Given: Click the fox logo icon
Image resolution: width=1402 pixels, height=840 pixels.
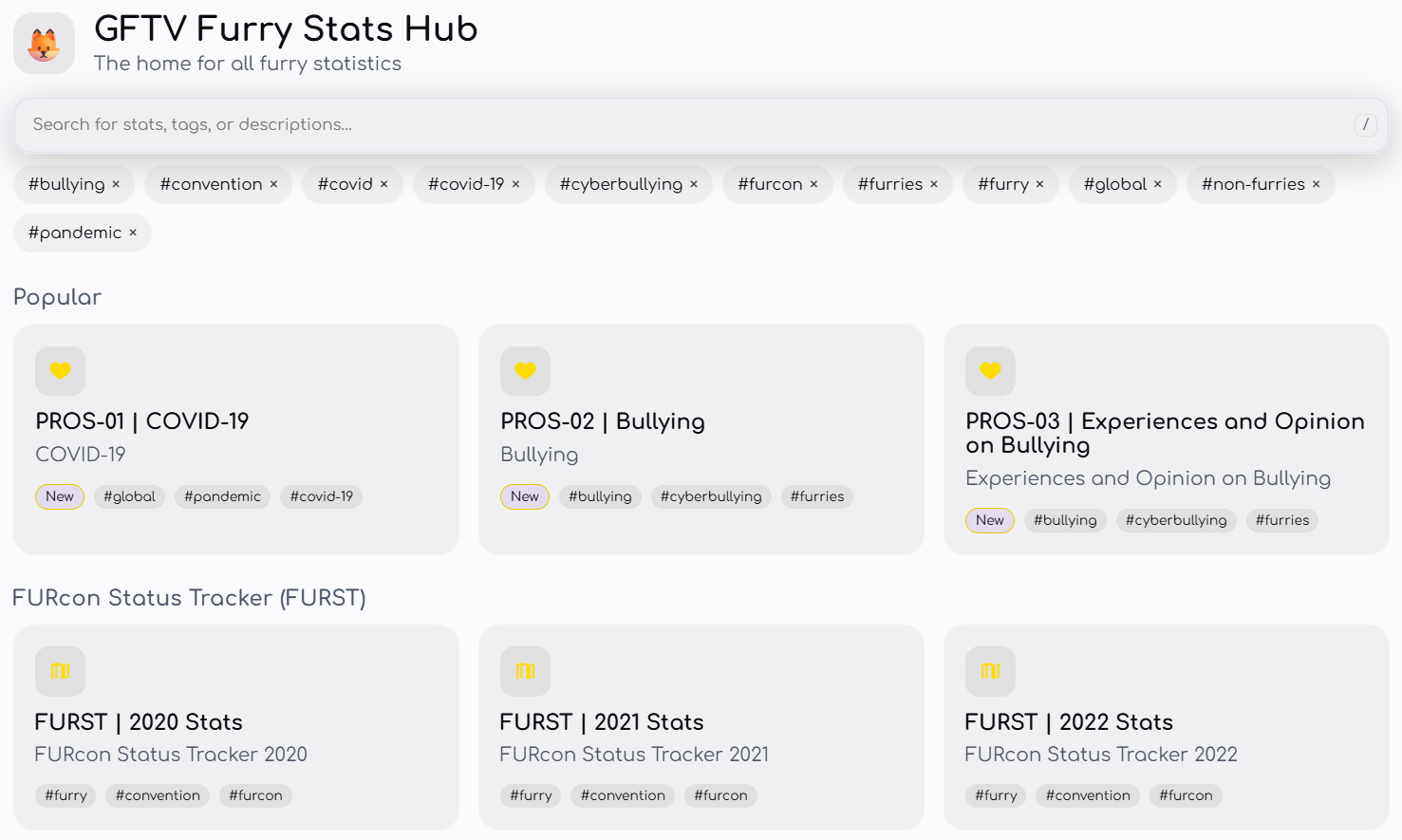Looking at the screenshot, I should tap(44, 44).
